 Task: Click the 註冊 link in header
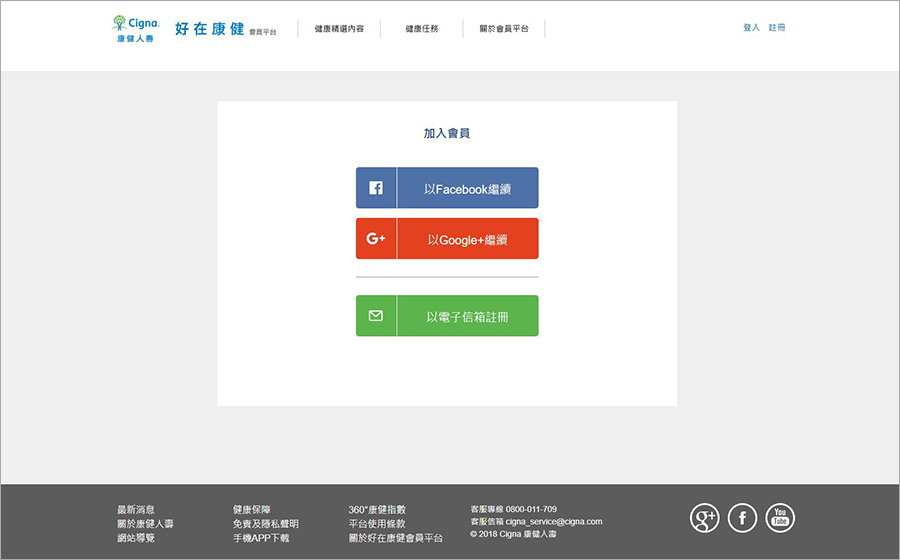tap(777, 28)
